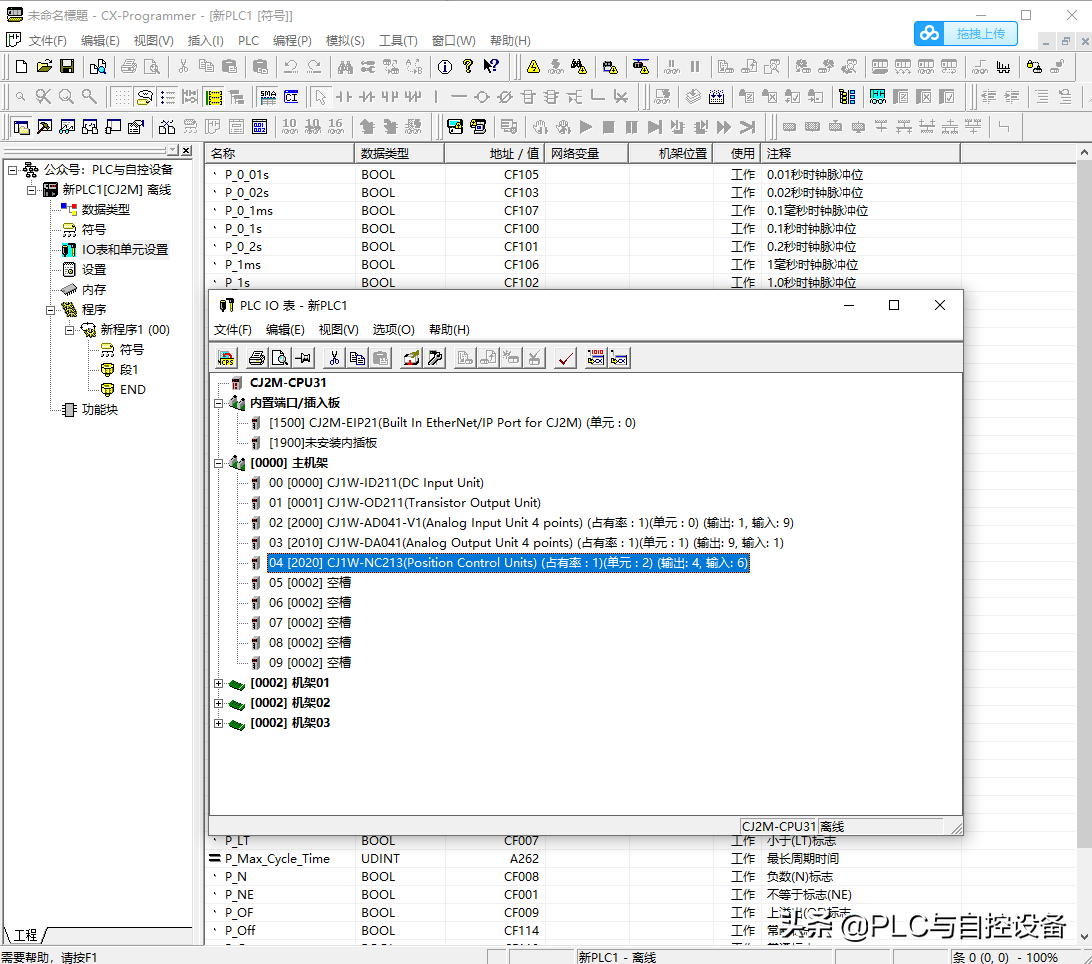Click the Open folder icon

coord(44,67)
